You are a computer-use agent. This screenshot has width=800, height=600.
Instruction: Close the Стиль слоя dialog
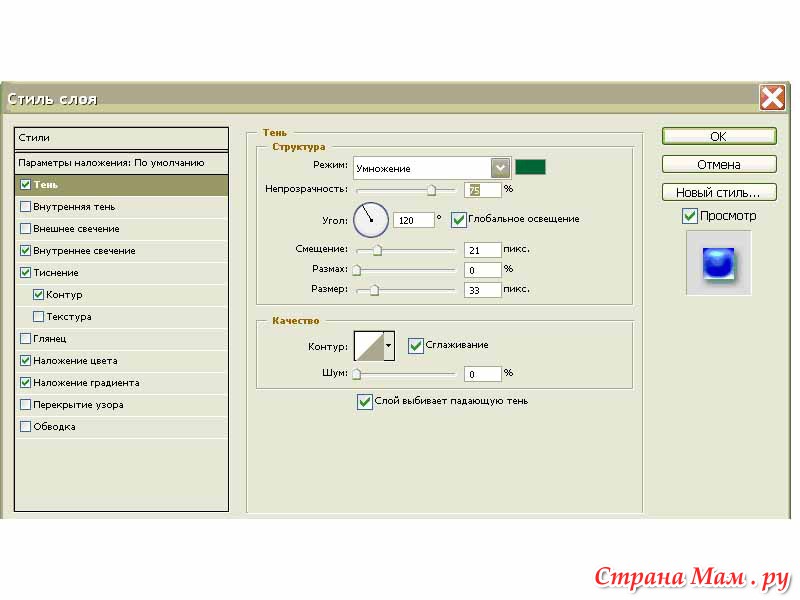772,97
